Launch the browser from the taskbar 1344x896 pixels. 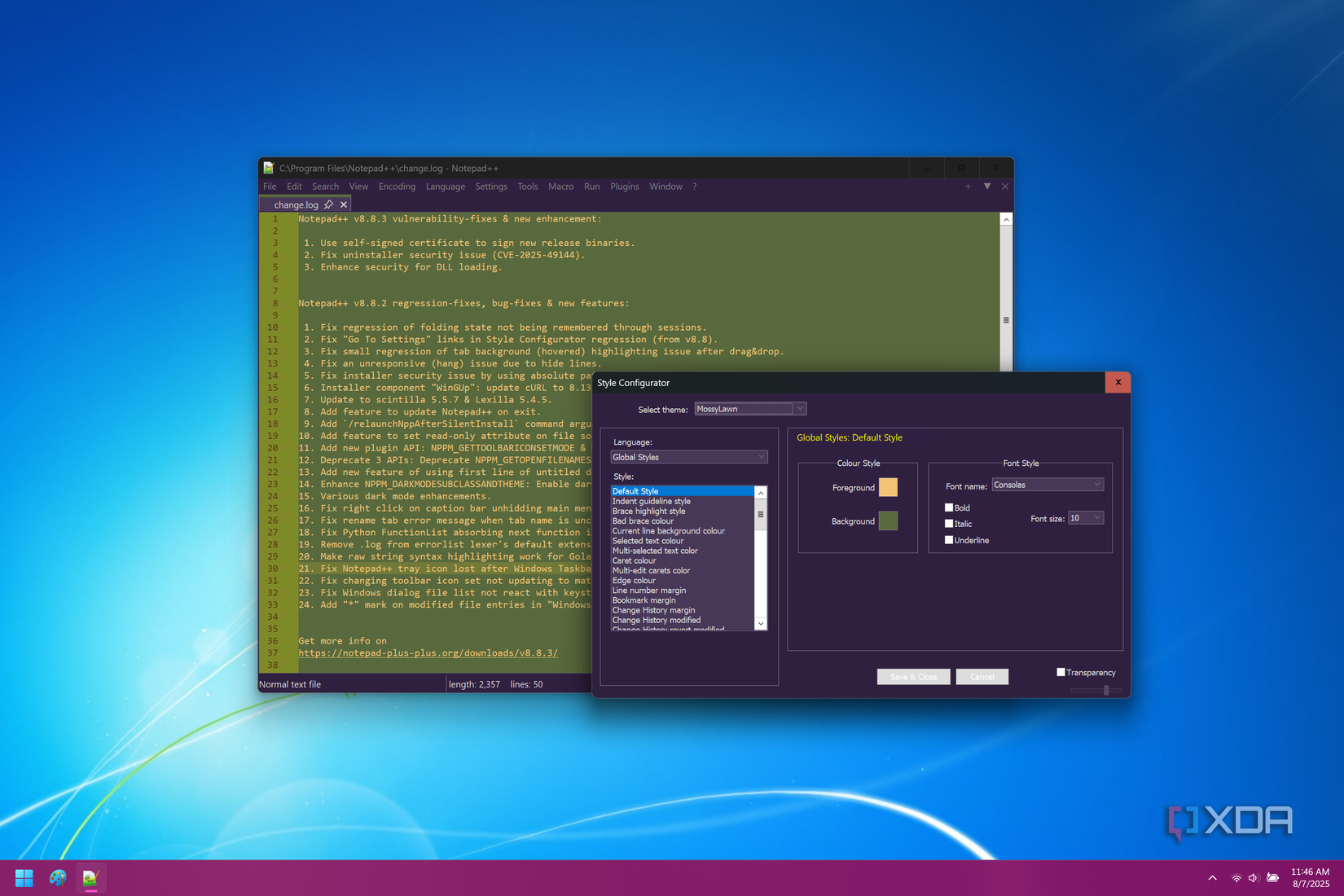pyautogui.click(x=57, y=877)
